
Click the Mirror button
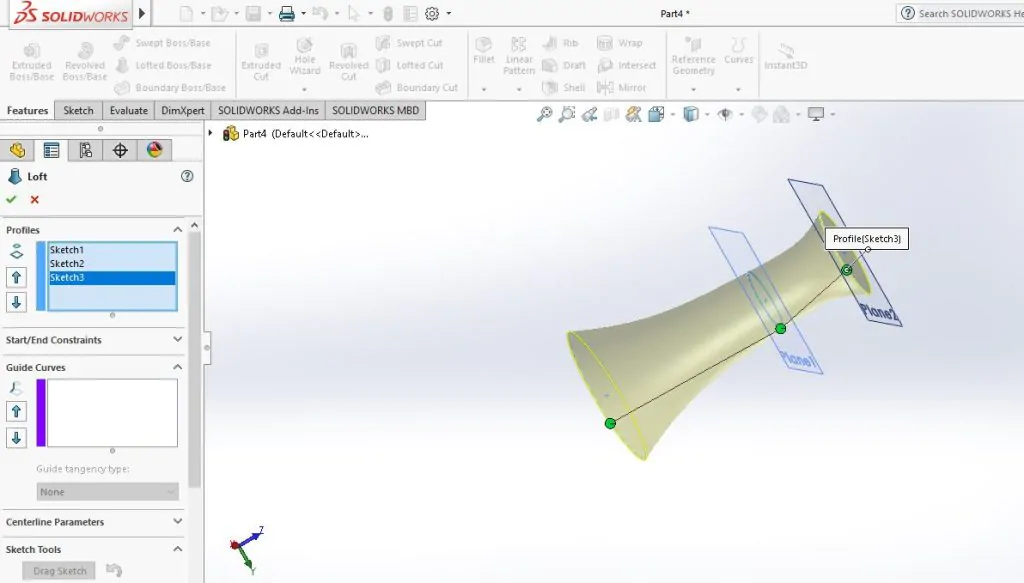click(x=621, y=87)
